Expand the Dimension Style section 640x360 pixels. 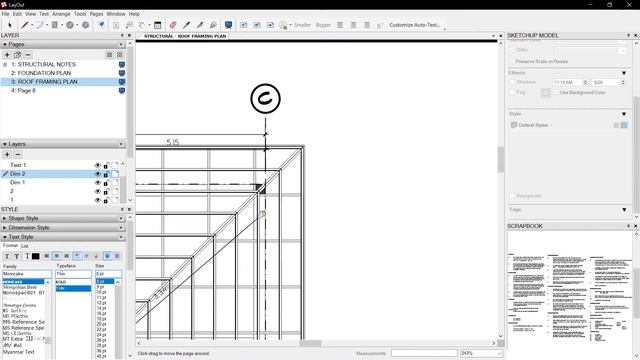point(4,228)
